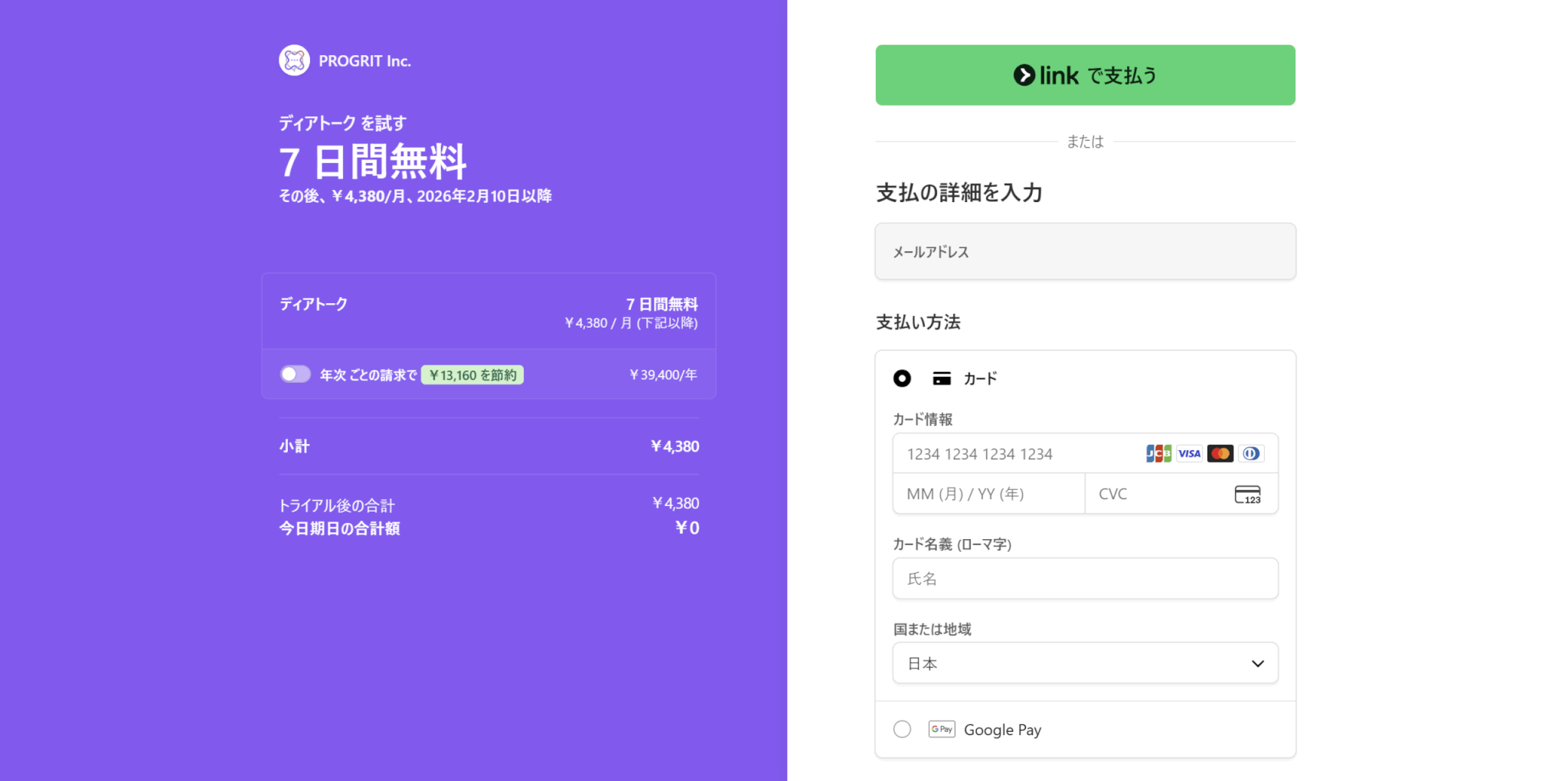This screenshot has width=1568, height=781.
Task: Click the credit card icon beside カード
Action: pos(942,378)
